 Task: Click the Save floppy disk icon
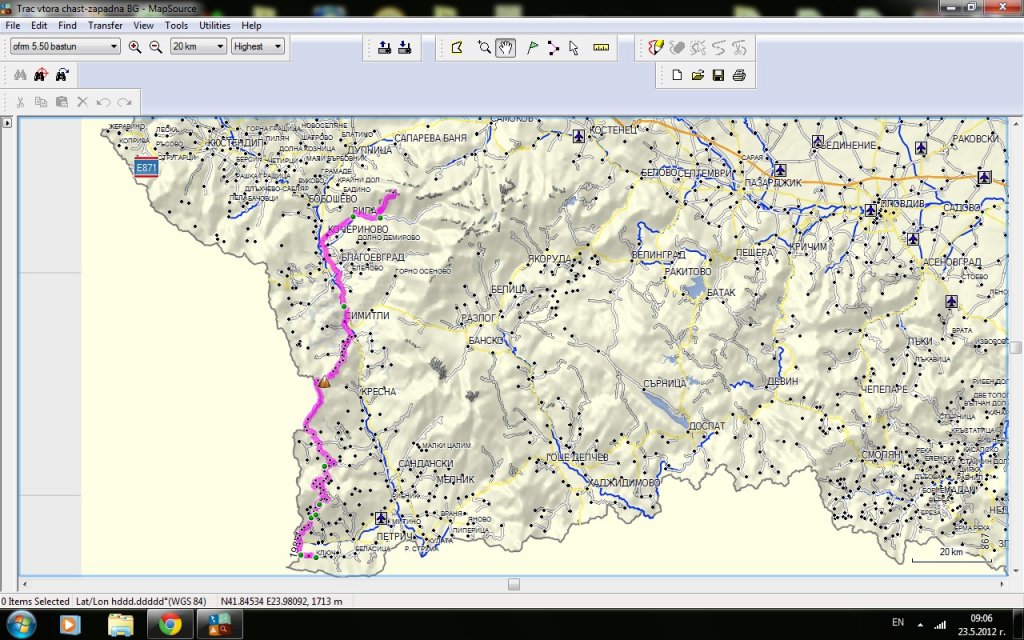point(718,75)
